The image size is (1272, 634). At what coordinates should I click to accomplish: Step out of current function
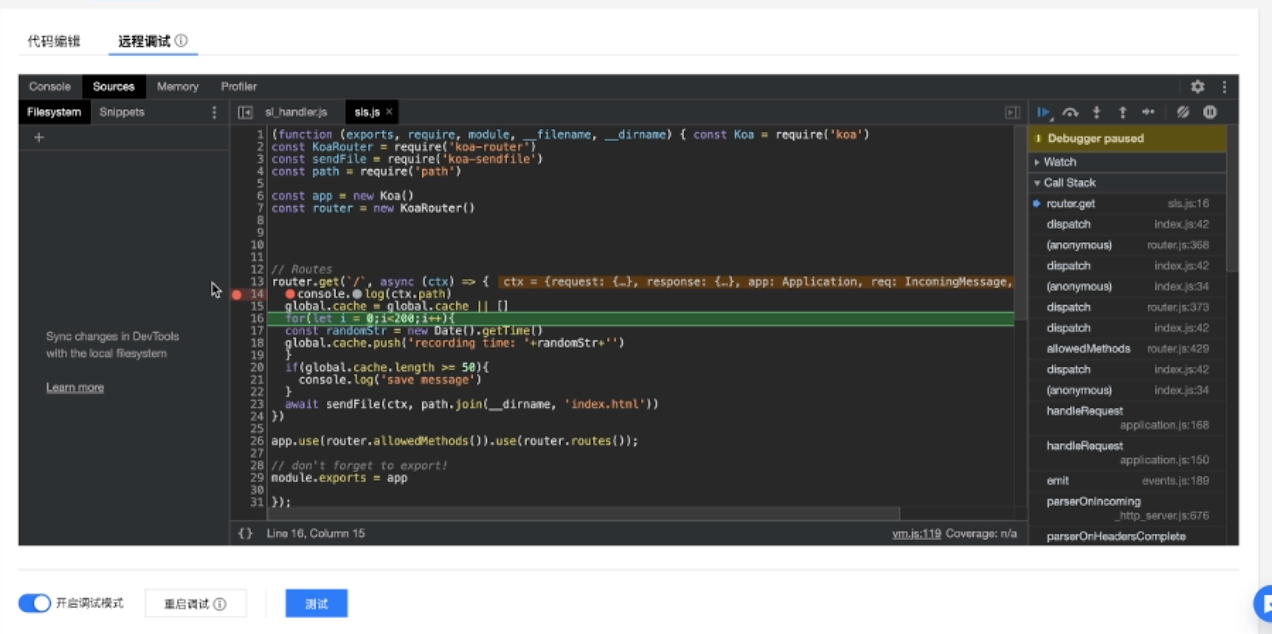point(1122,113)
